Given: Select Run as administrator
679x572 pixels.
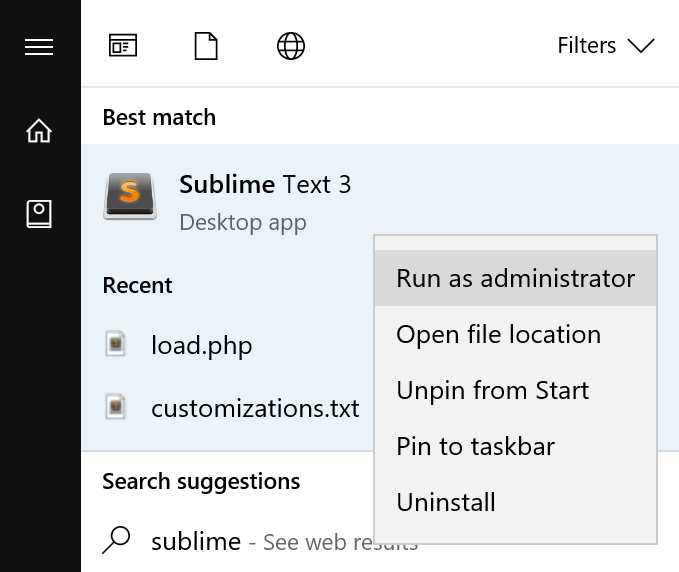Looking at the screenshot, I should click(516, 278).
